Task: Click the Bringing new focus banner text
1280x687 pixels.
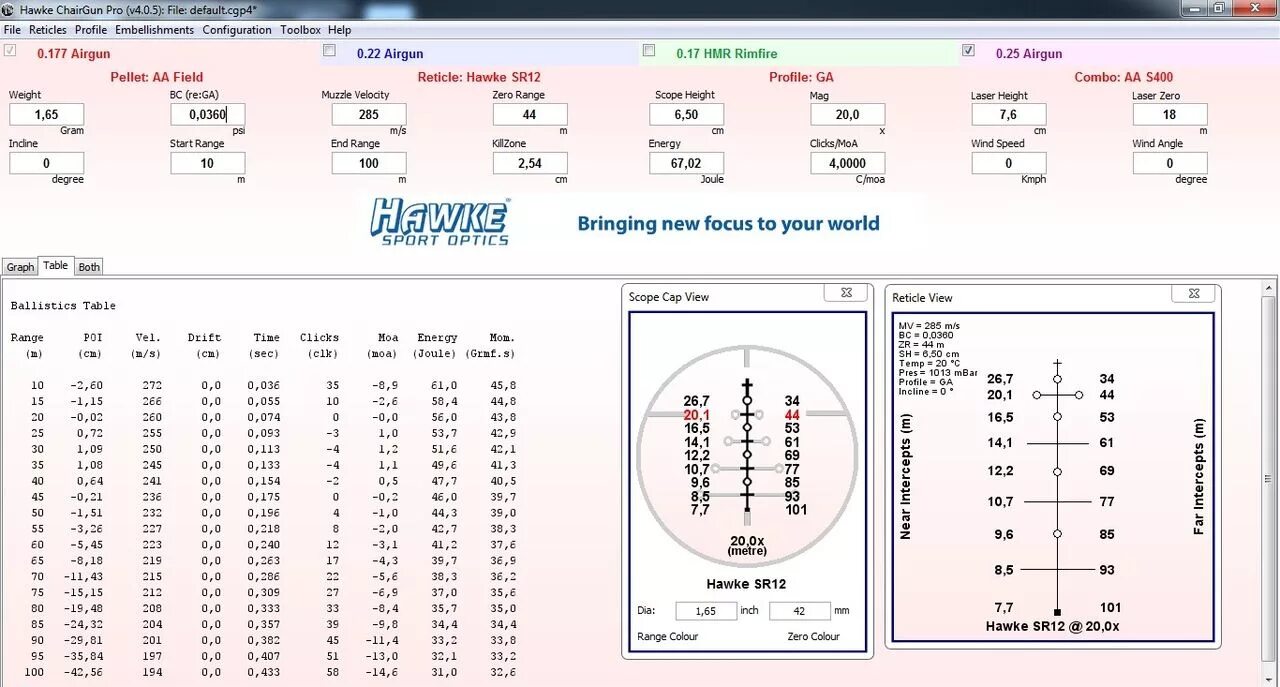Action: 728,223
